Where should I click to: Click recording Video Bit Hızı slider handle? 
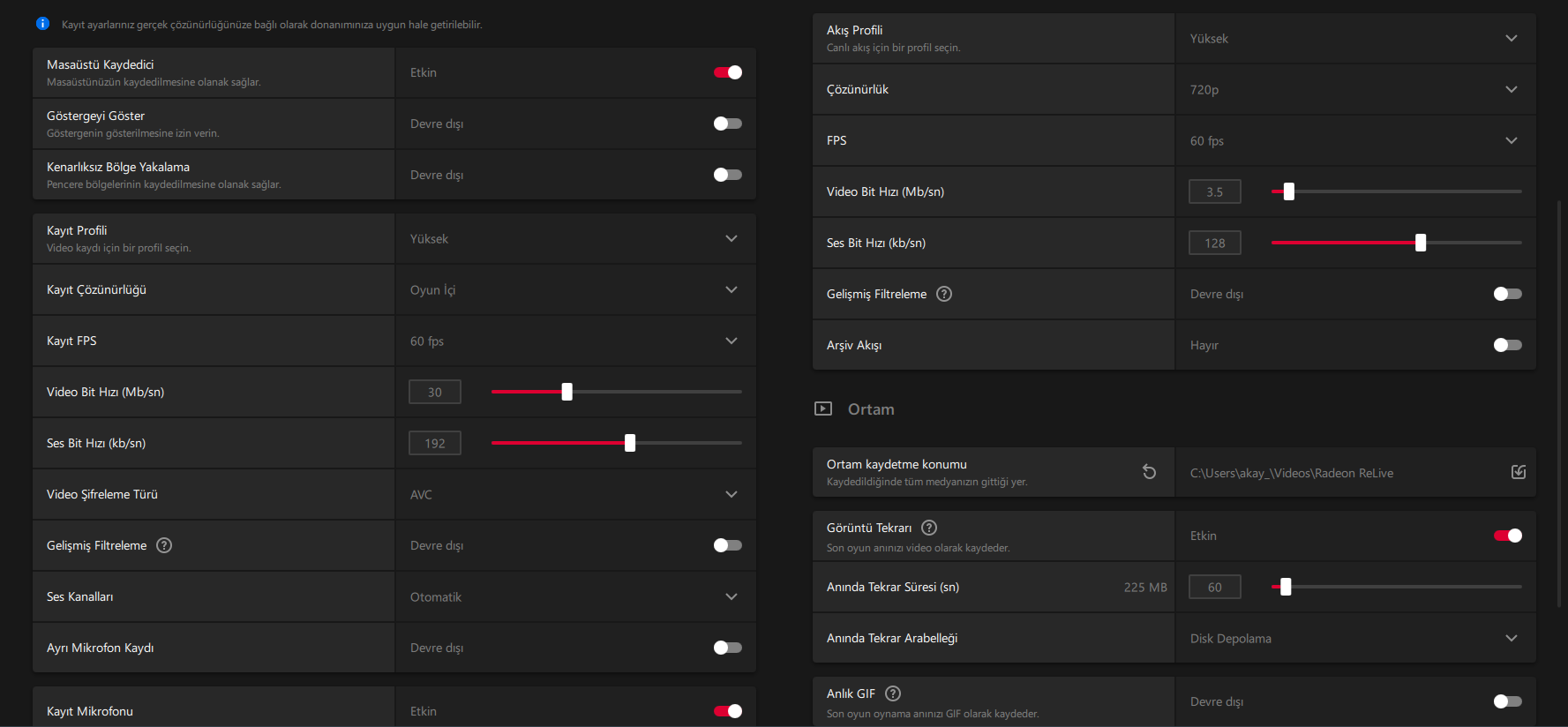[567, 392]
